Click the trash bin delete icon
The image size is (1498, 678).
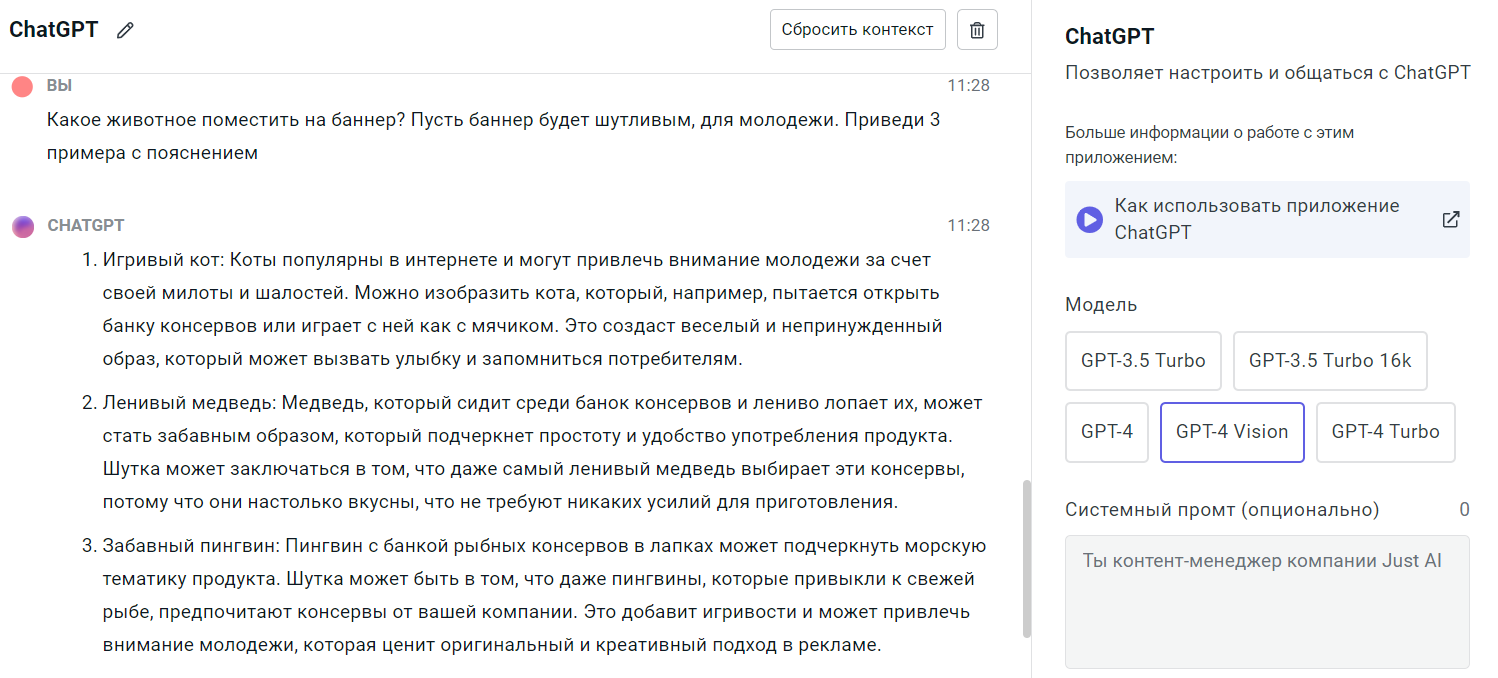click(977, 30)
